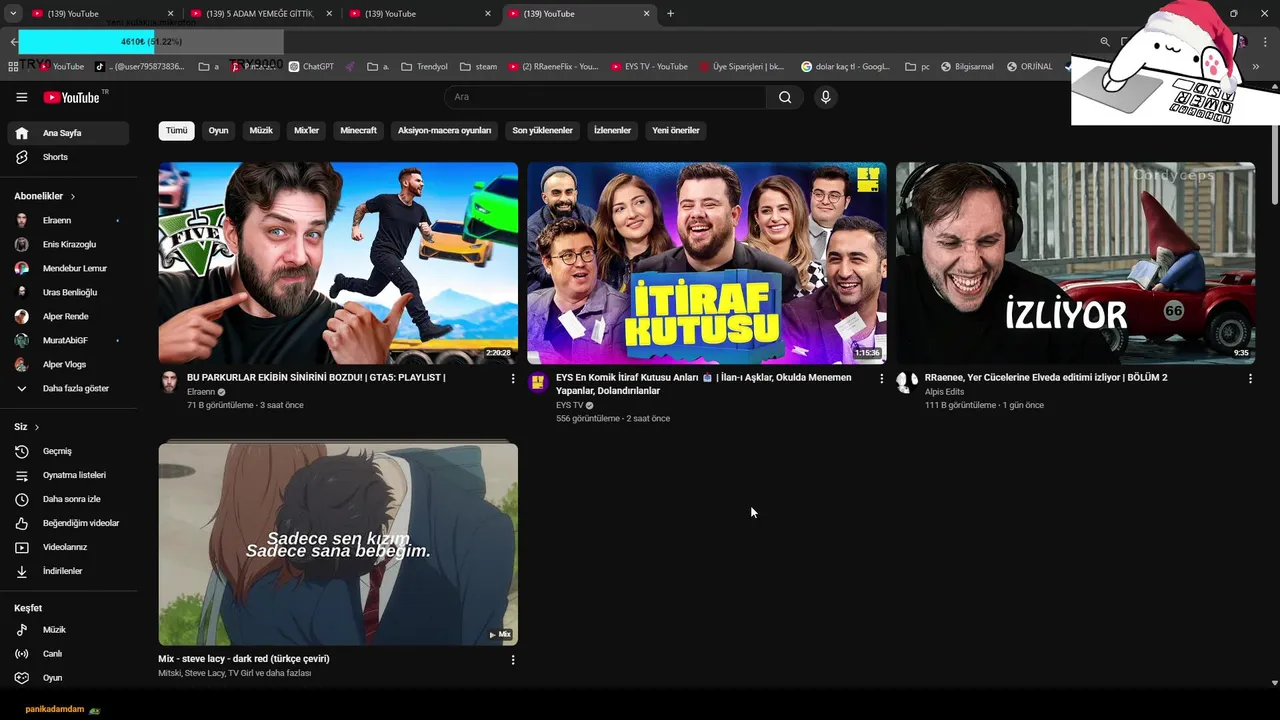Open more options for GTA5 PLAYLIST video

[x=513, y=379]
